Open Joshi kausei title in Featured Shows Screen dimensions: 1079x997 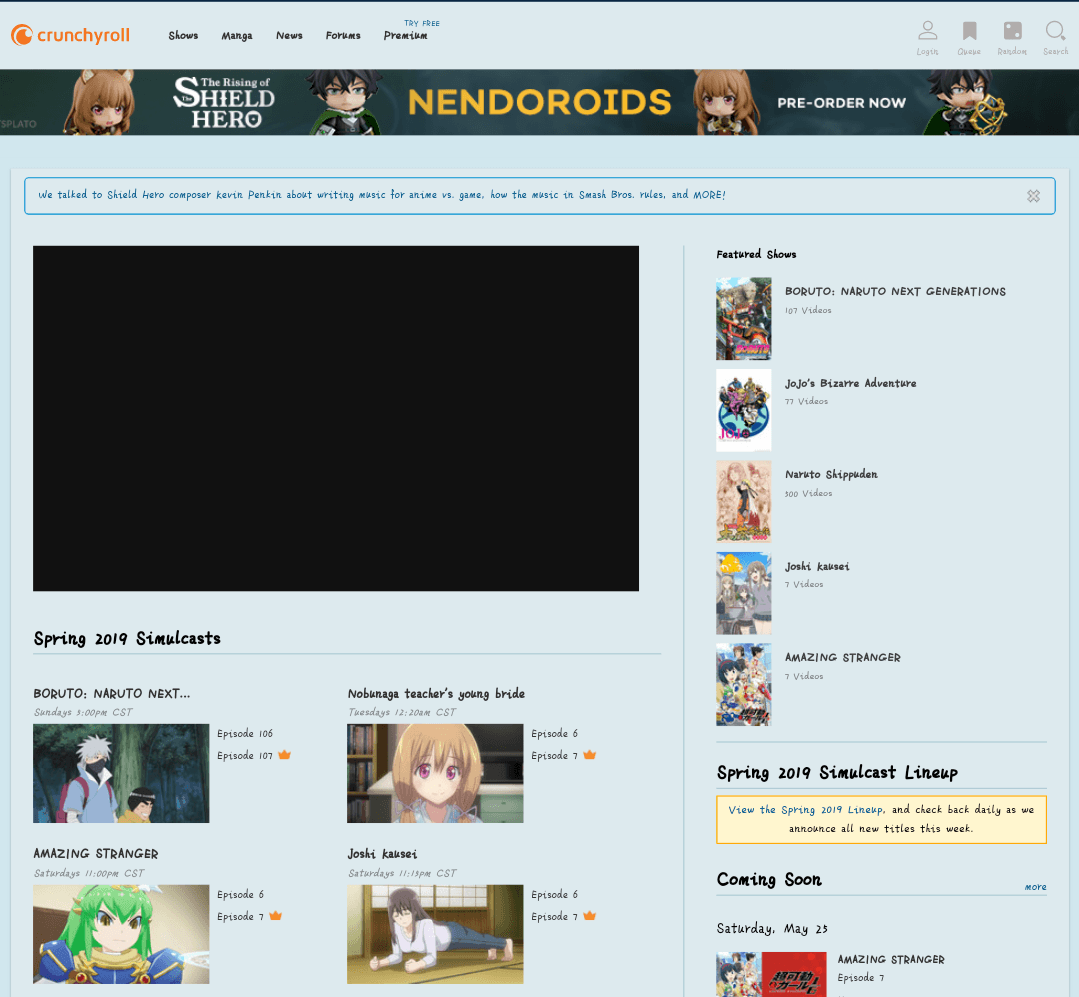pos(817,566)
